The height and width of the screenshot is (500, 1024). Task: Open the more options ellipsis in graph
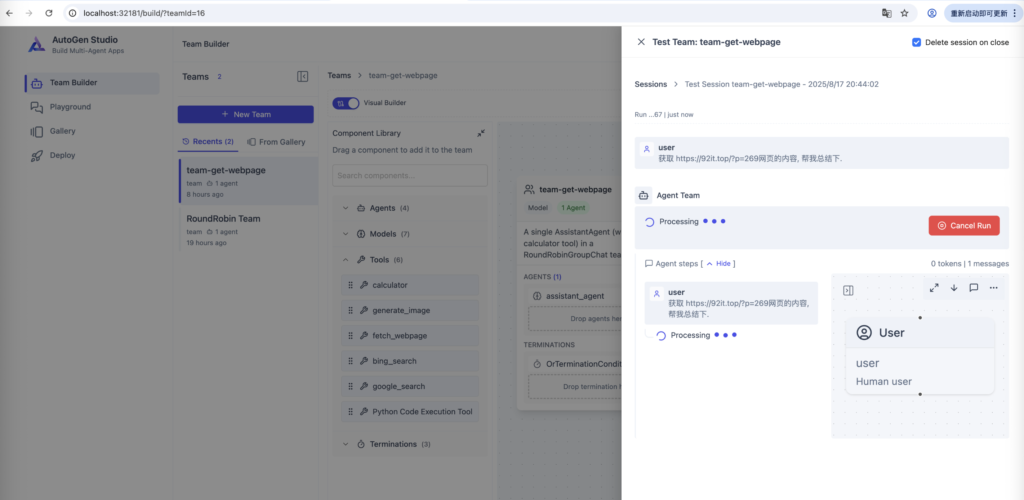coord(993,288)
